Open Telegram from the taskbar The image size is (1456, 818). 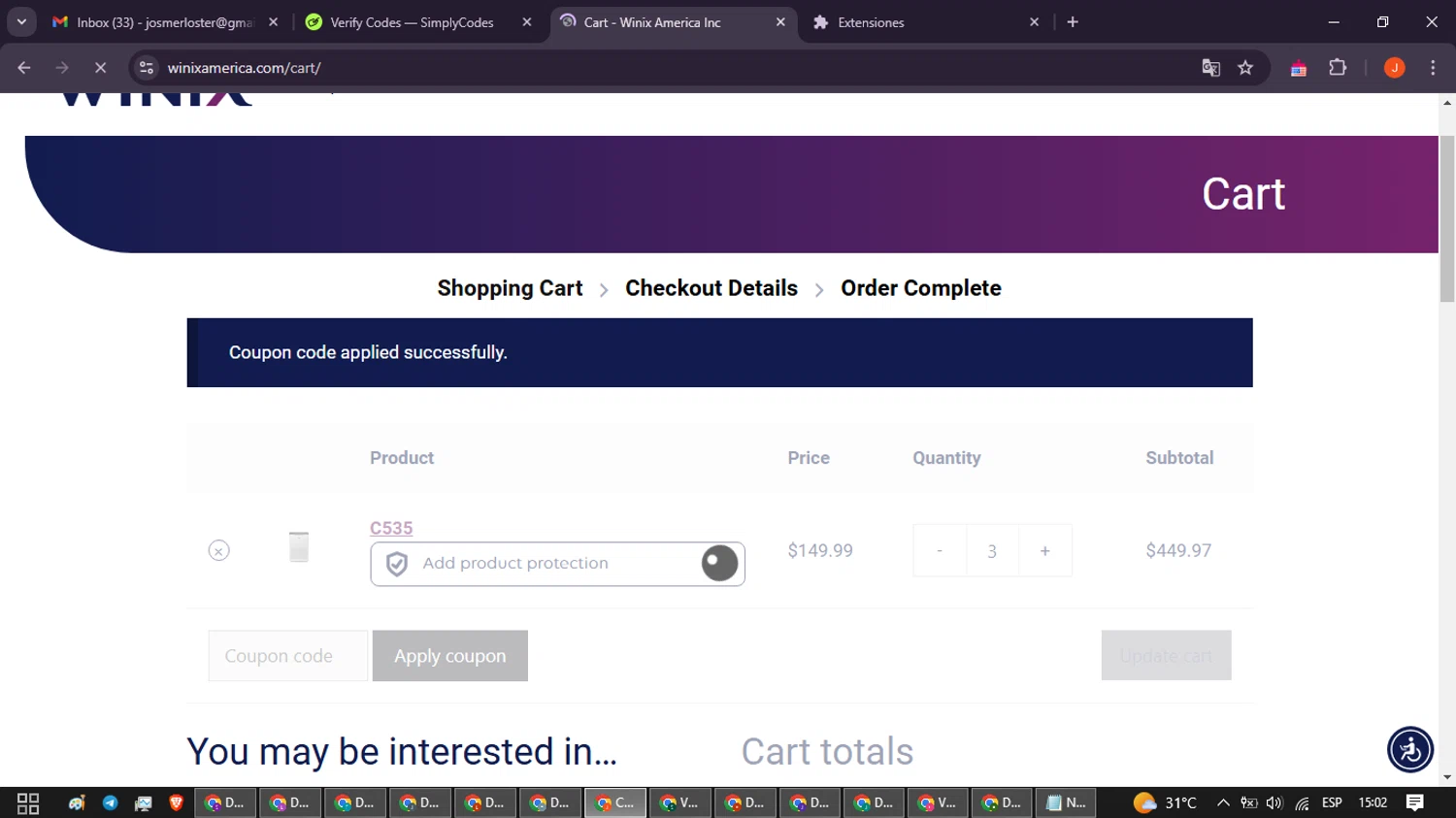pos(110,803)
